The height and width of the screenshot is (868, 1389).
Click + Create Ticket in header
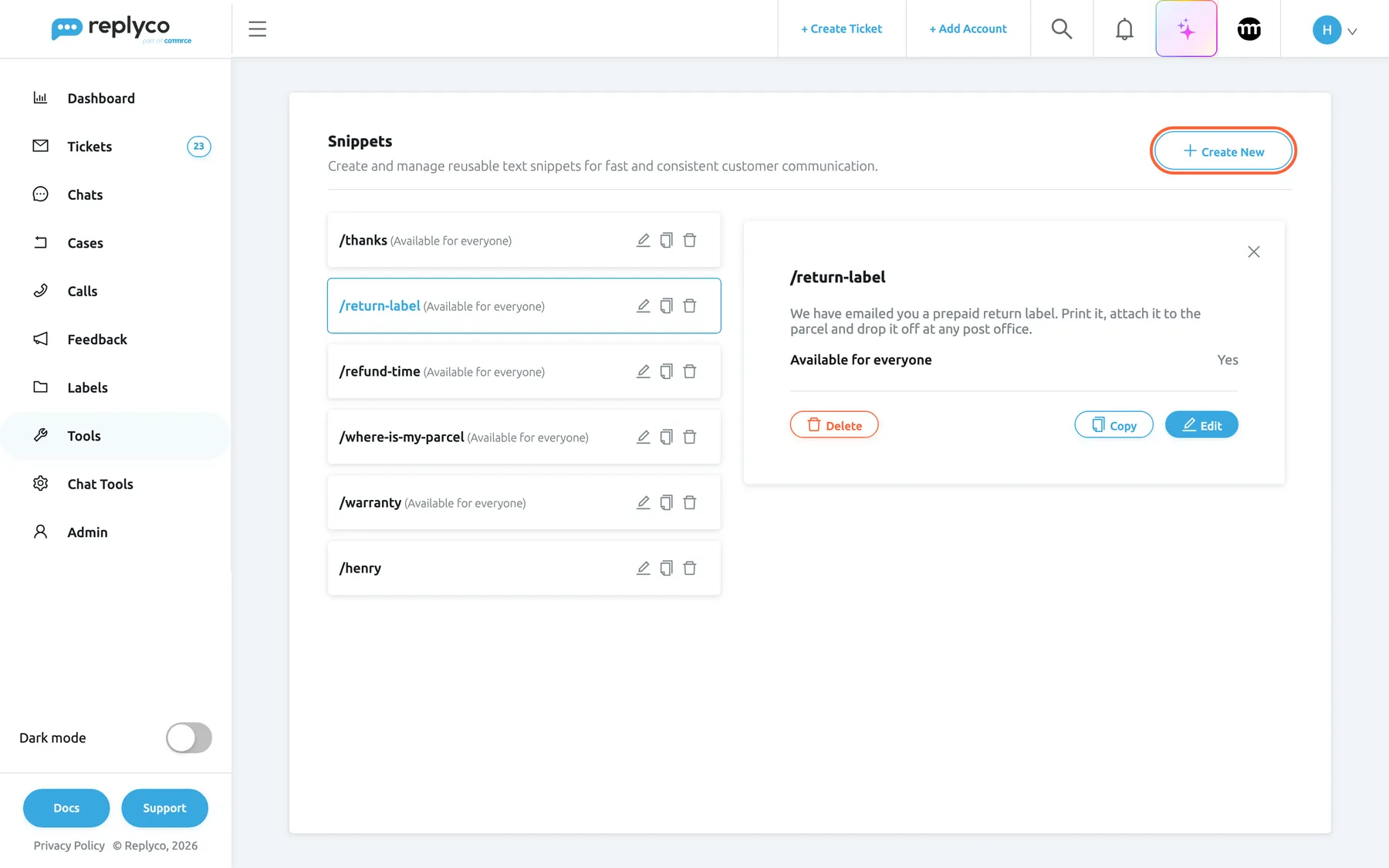pyautogui.click(x=841, y=29)
